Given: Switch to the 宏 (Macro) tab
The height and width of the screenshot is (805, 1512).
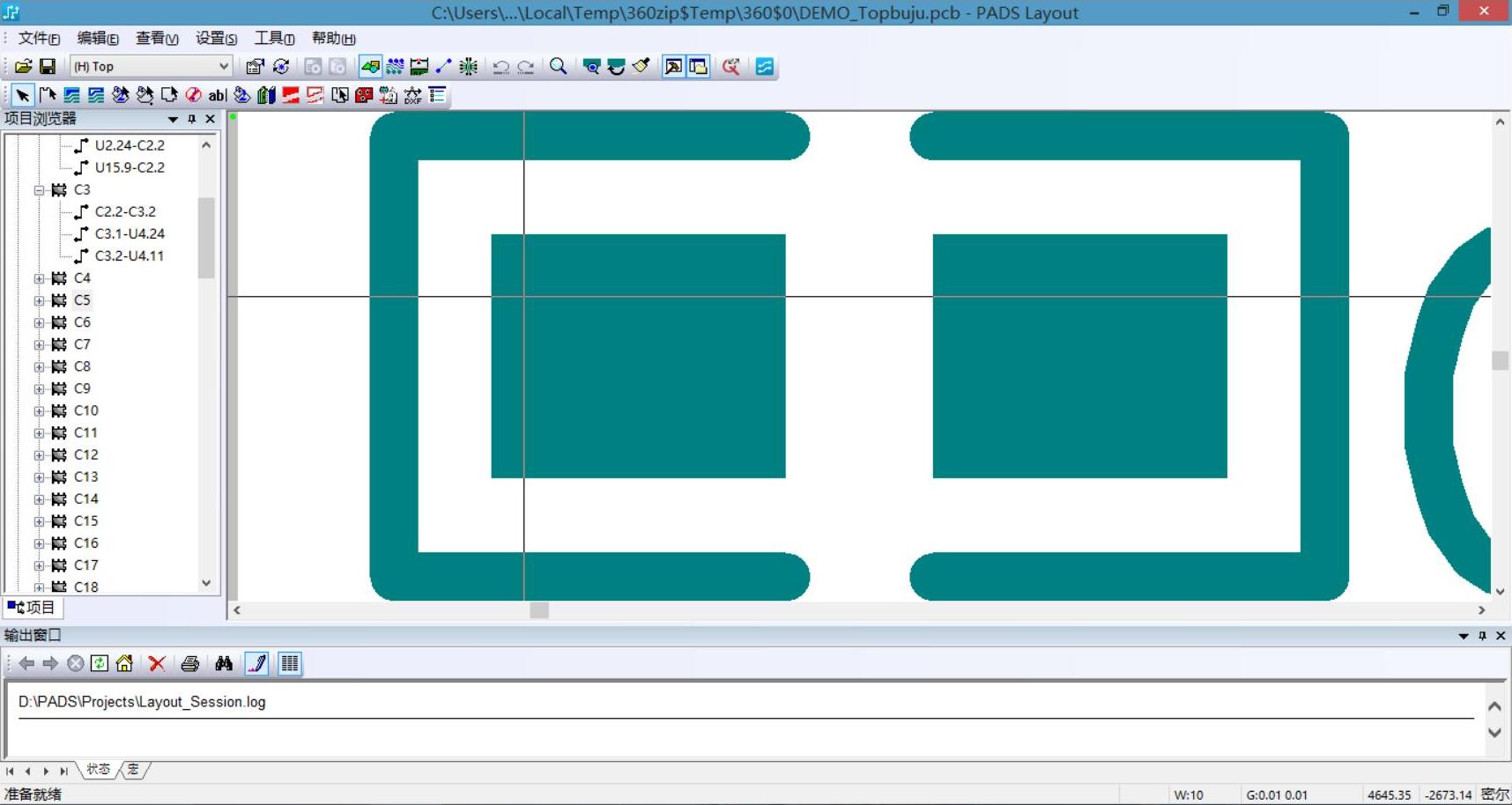Looking at the screenshot, I should (x=133, y=770).
